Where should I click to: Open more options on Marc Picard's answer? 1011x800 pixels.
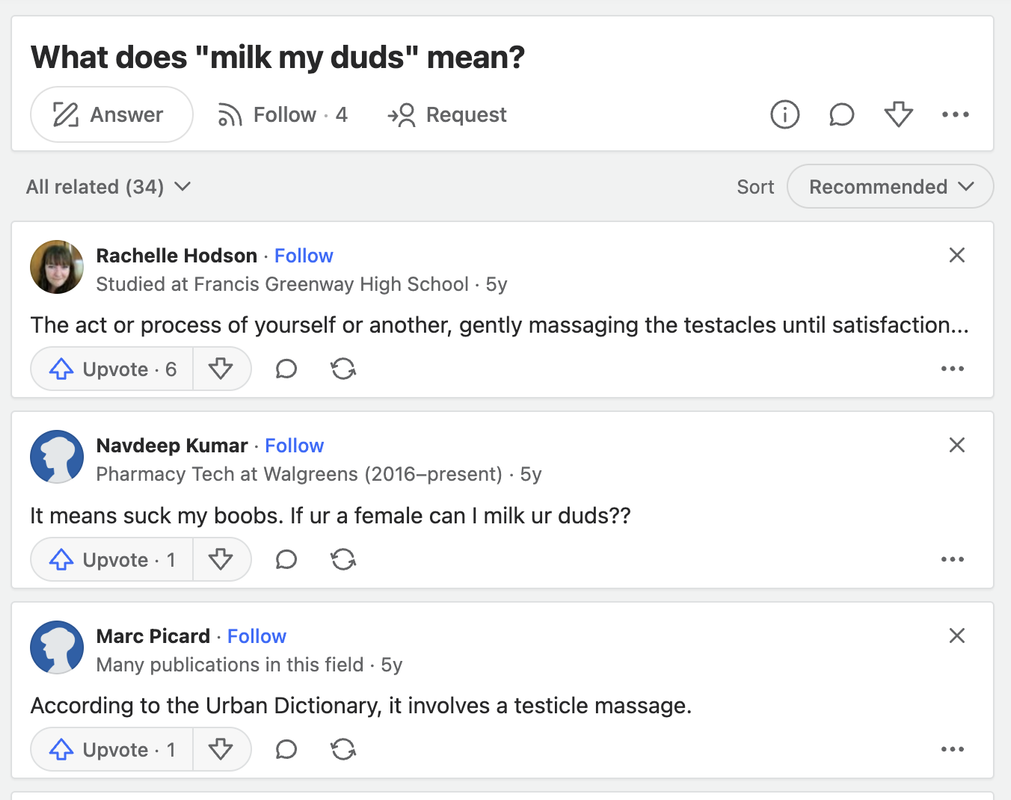pyautogui.click(x=952, y=749)
